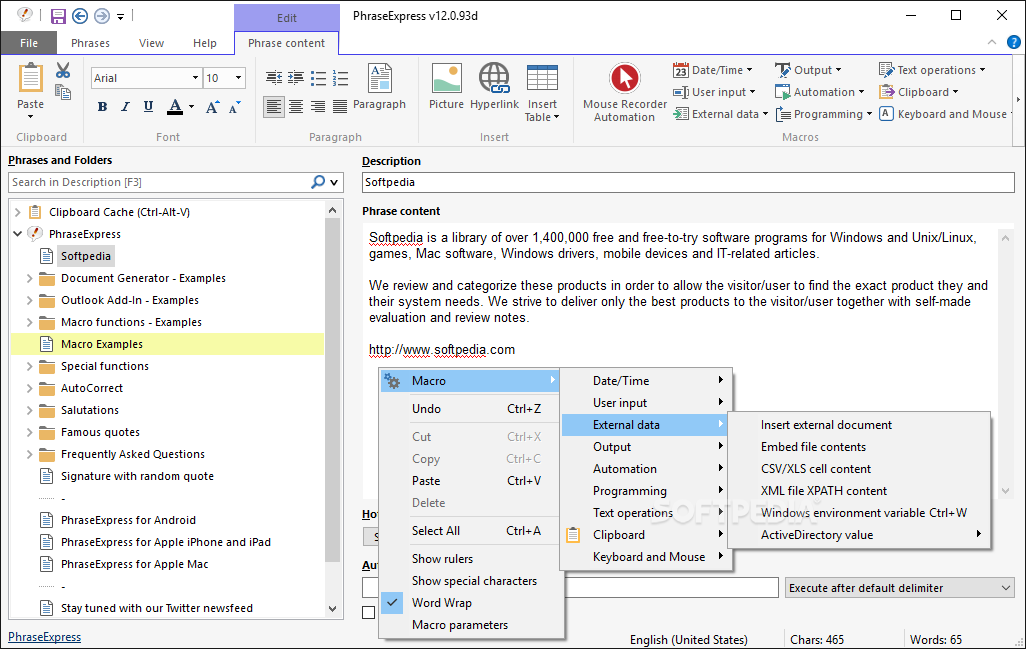Viewport: 1026px width, 649px height.
Task: Expand the Clipboard Cache tree node
Action: pos(18,212)
